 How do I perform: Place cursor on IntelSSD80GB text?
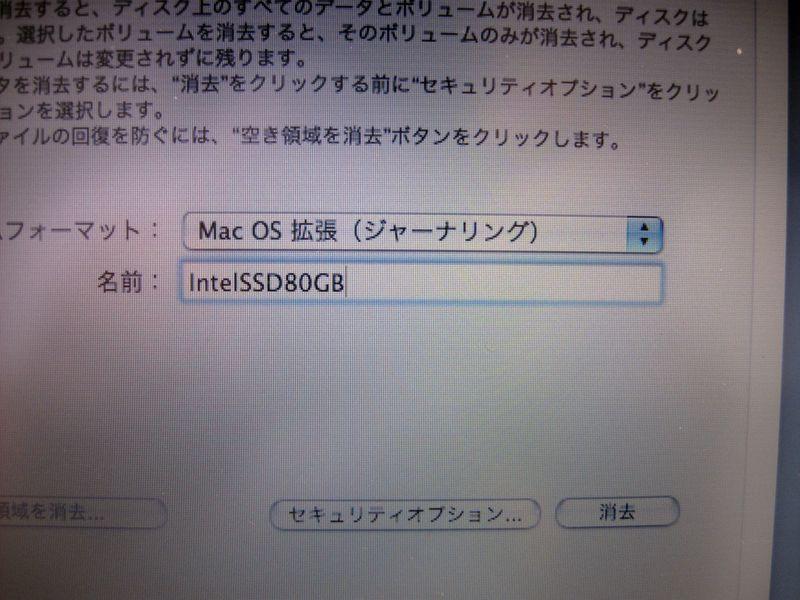[266, 283]
